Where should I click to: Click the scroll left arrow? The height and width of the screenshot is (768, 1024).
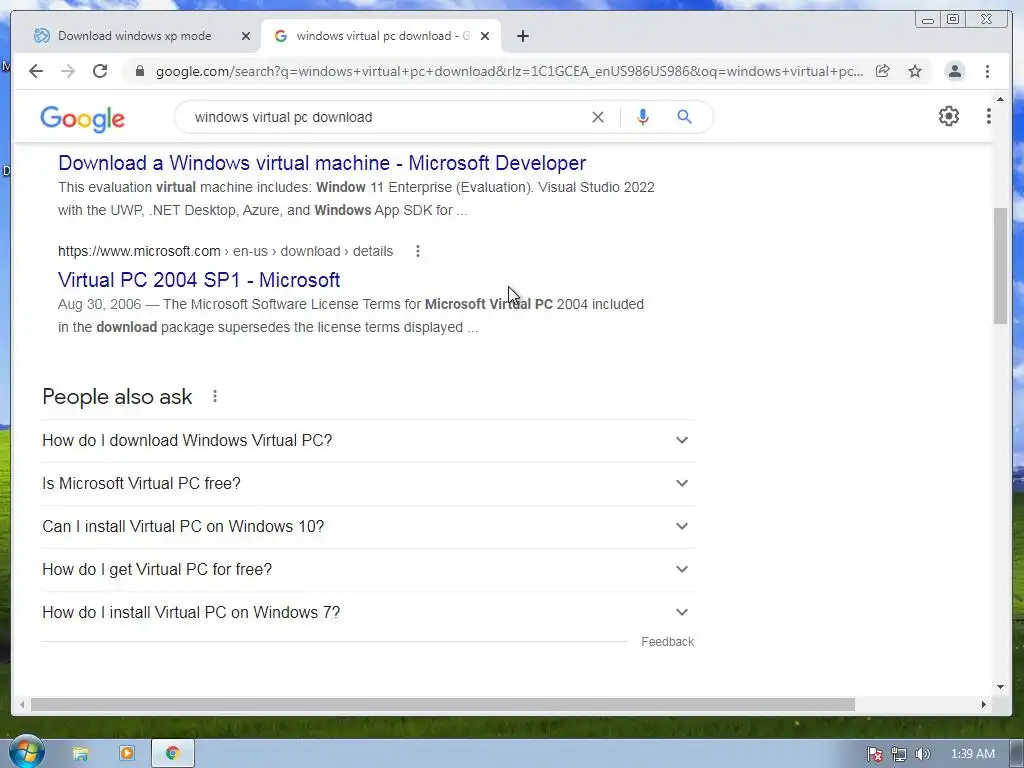(x=22, y=705)
